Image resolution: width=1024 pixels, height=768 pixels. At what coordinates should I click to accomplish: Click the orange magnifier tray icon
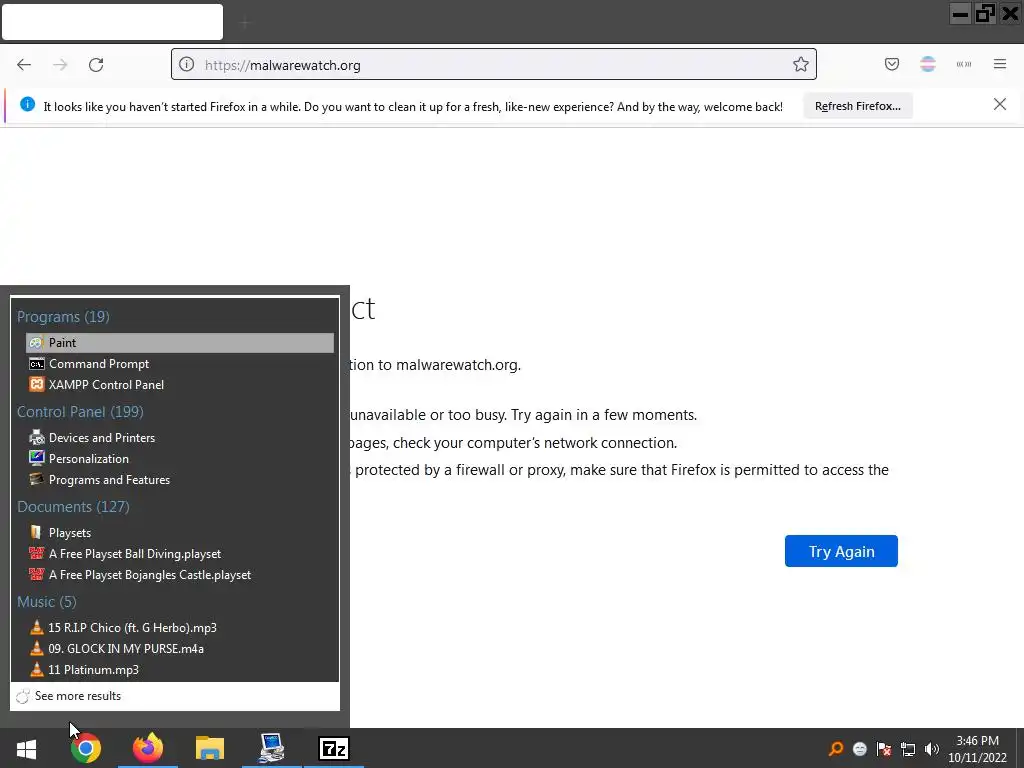pyautogui.click(x=835, y=749)
